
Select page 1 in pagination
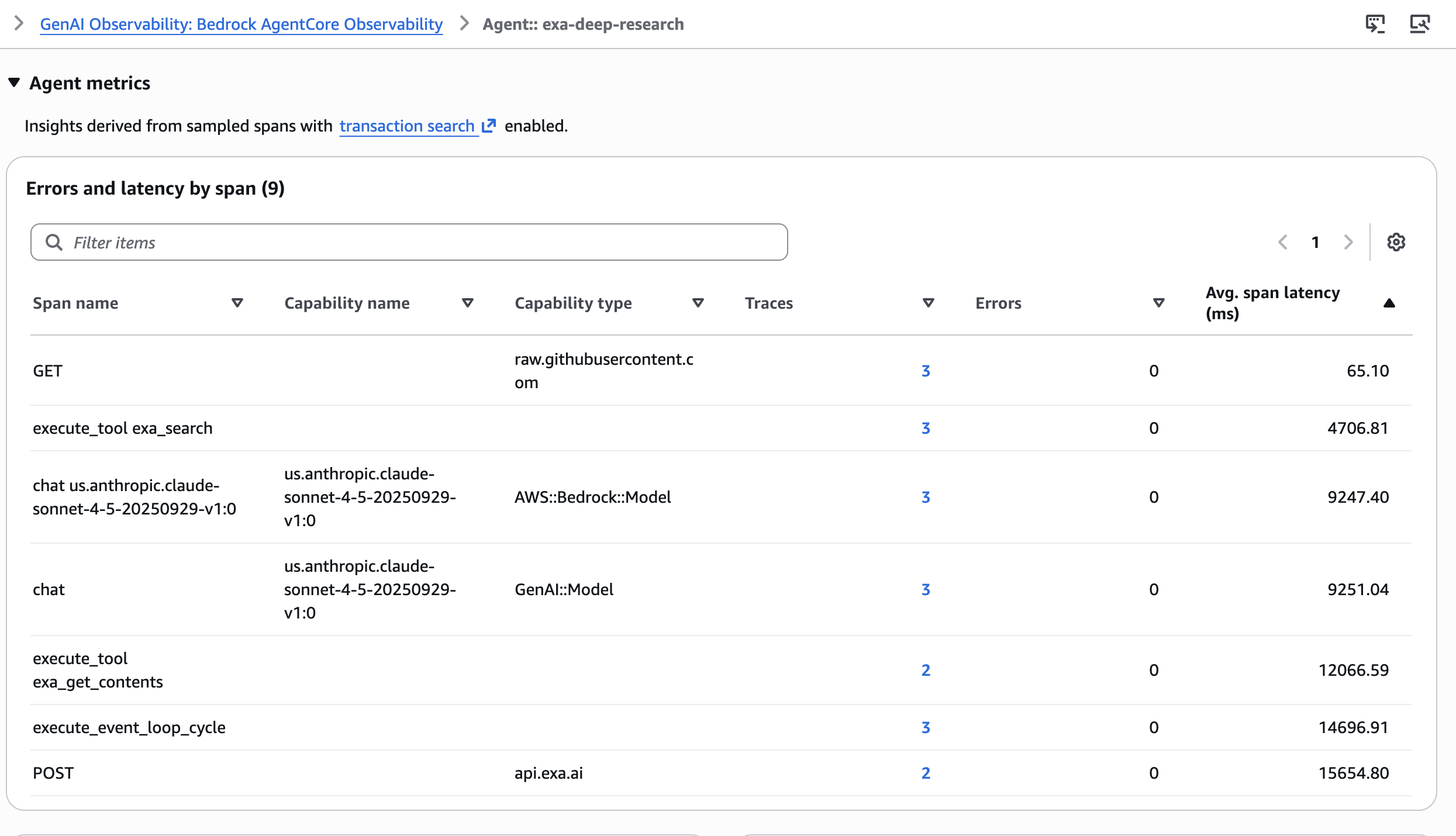(1316, 242)
